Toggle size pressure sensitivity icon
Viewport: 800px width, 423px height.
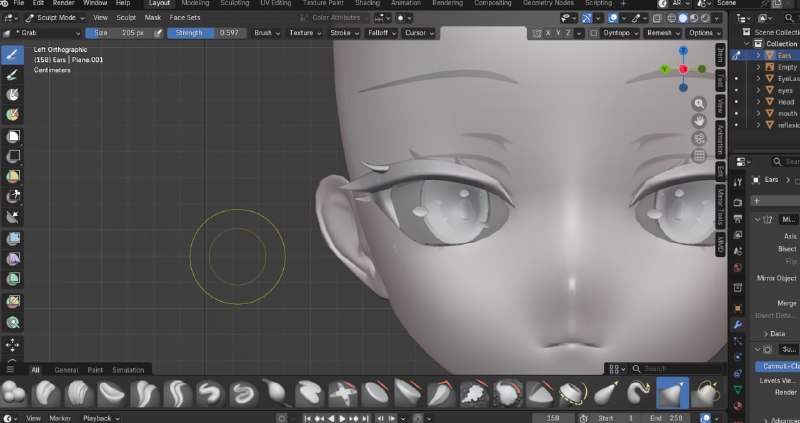pos(158,33)
